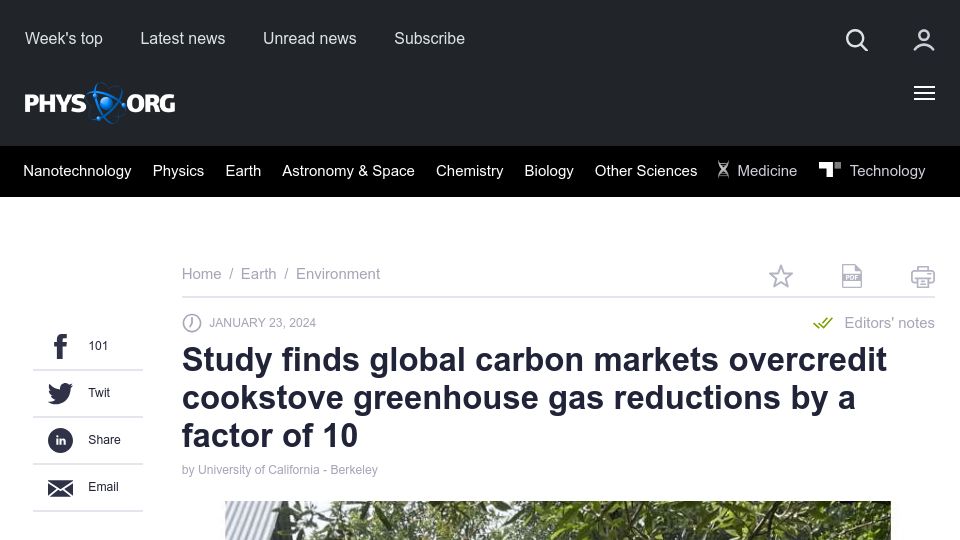Image resolution: width=960 pixels, height=540 pixels.
Task: Click the Email envelope icon
Action: pyautogui.click(x=60, y=488)
